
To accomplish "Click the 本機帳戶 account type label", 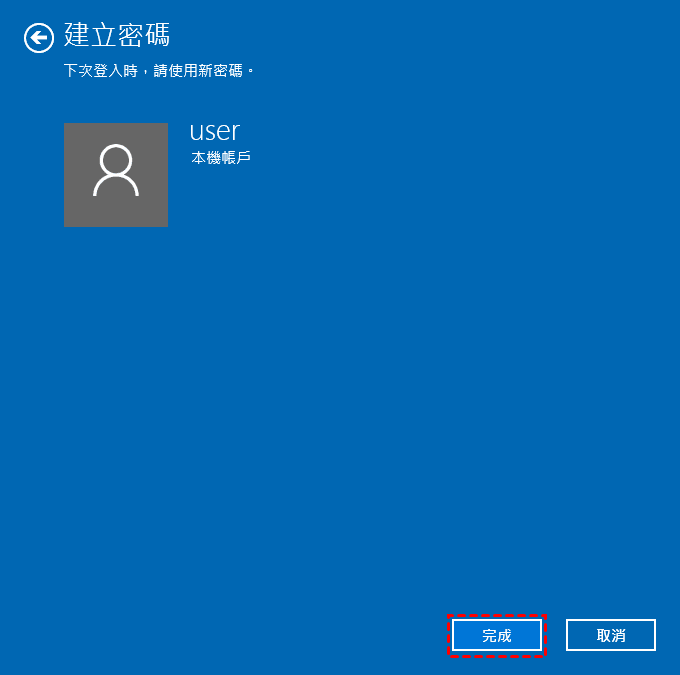I will 221,157.
